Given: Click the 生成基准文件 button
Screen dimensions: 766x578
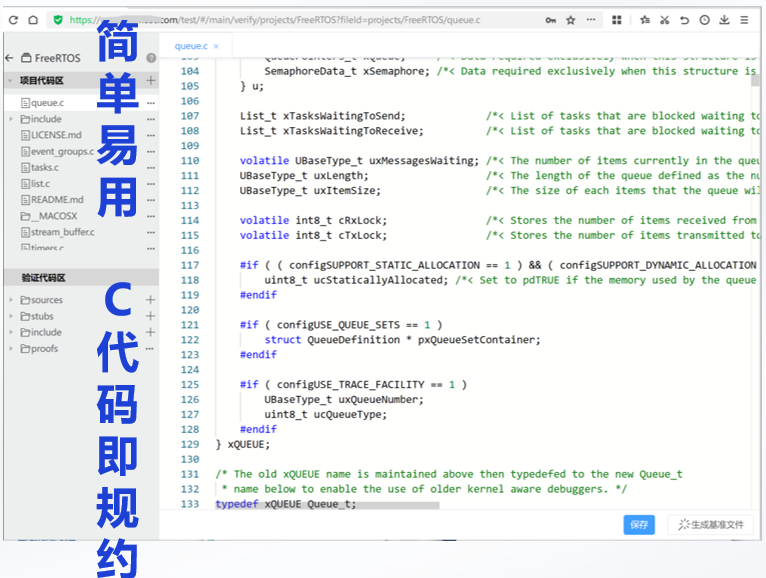Looking at the screenshot, I should (712, 525).
